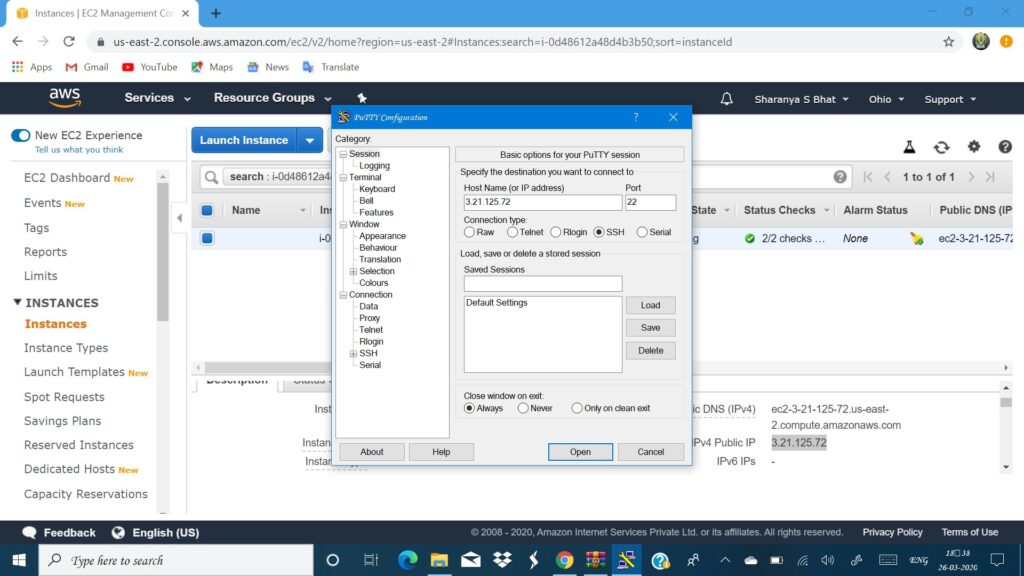Click the pin shortcut icon in AWS navbar
This screenshot has height=576, width=1024.
click(361, 98)
